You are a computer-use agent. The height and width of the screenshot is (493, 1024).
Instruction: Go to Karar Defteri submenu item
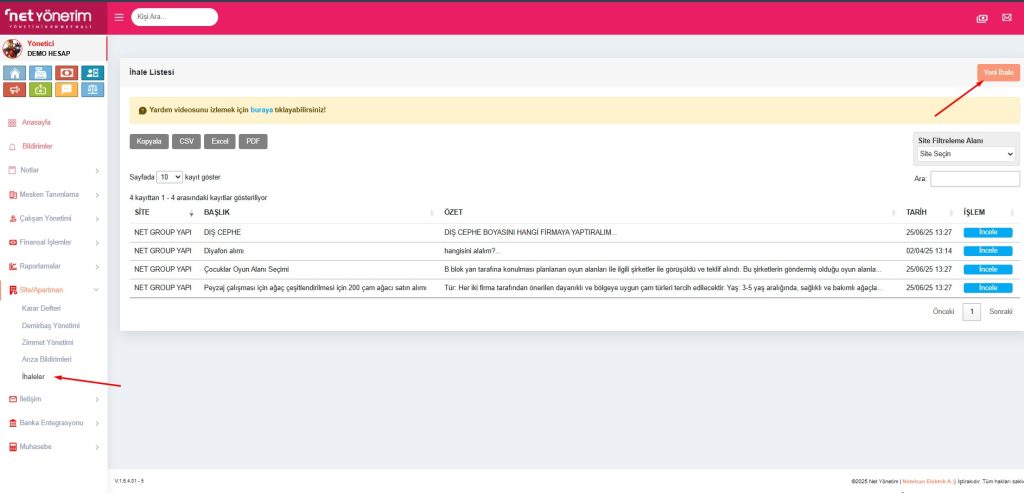tap(43, 309)
